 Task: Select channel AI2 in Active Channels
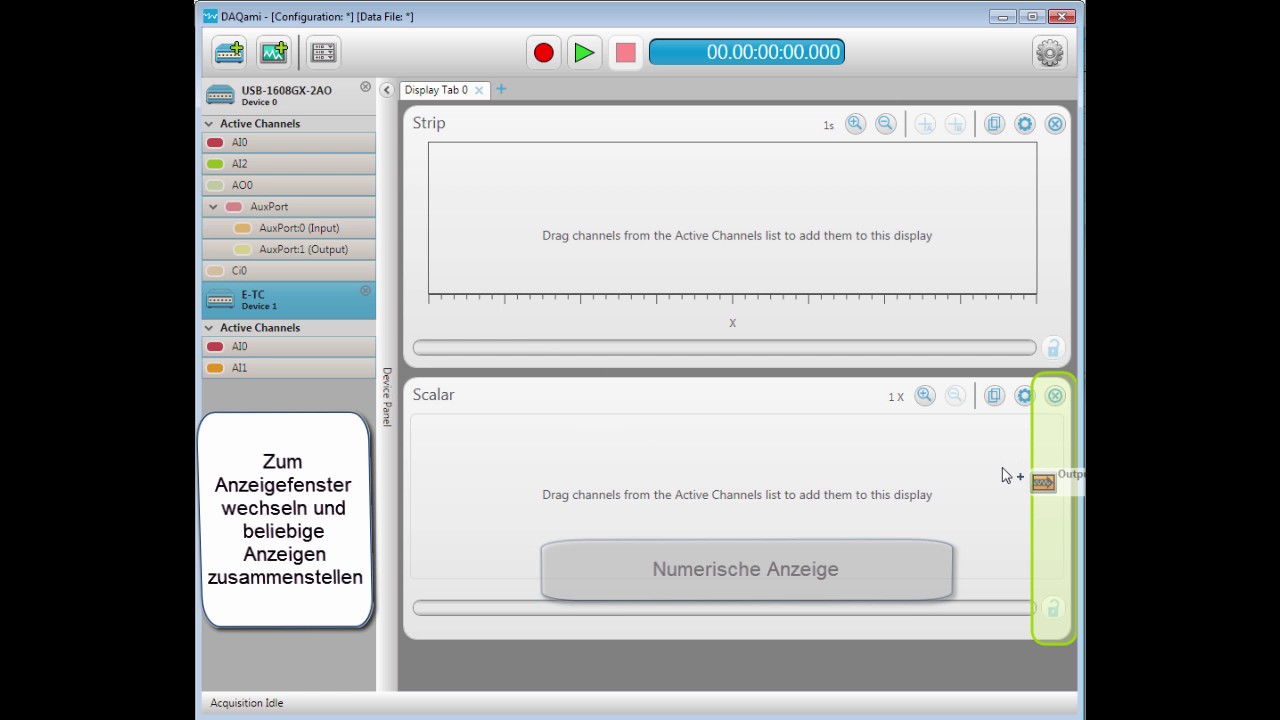(288, 164)
